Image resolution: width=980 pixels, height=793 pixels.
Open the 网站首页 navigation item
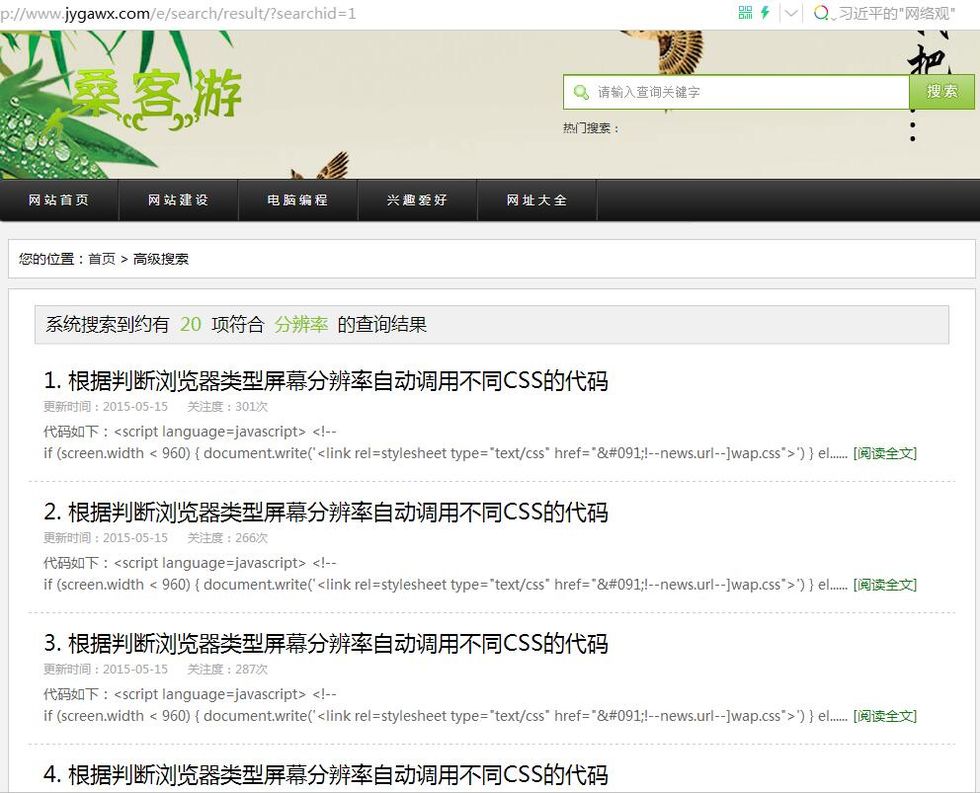pos(59,200)
